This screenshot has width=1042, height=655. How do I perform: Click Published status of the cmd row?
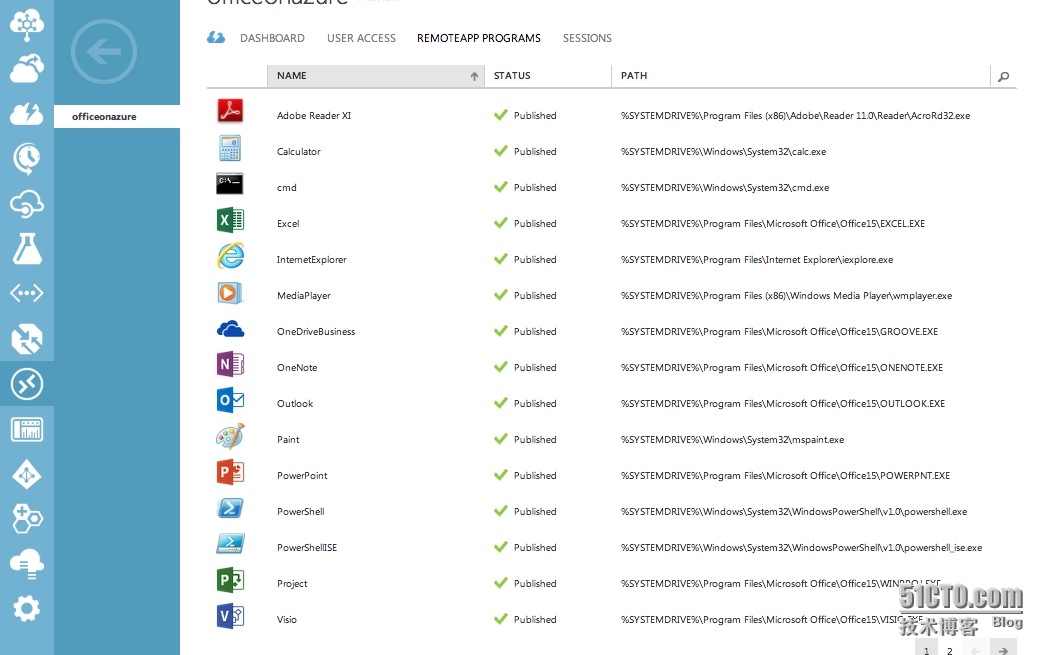pyautogui.click(x=525, y=187)
